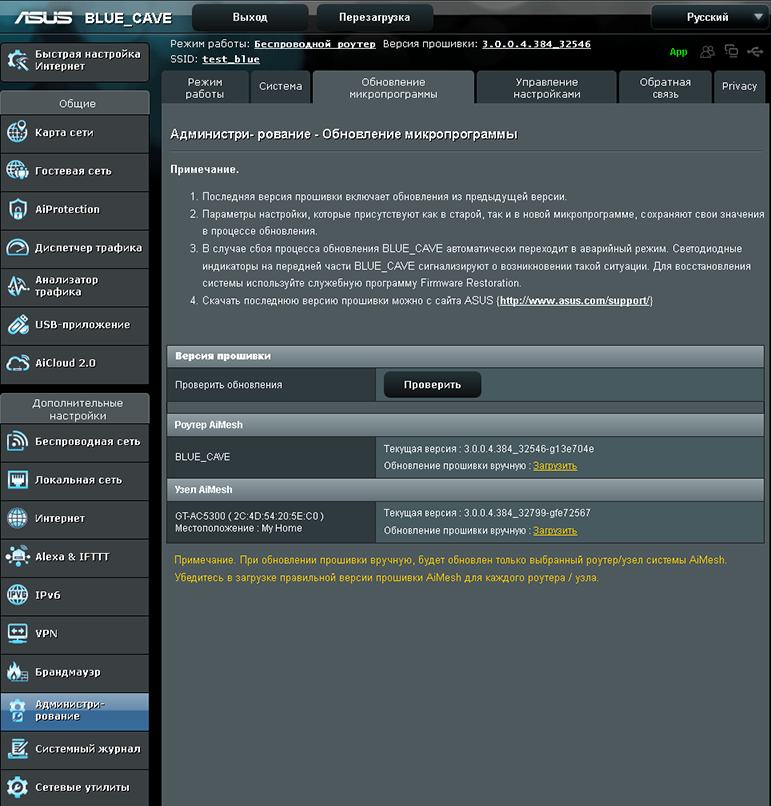
Task: Open the Quick Internet Setup icon
Action: [17, 61]
